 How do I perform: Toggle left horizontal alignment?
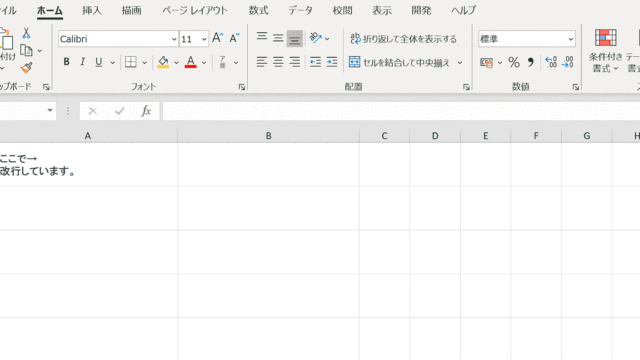coord(262,62)
